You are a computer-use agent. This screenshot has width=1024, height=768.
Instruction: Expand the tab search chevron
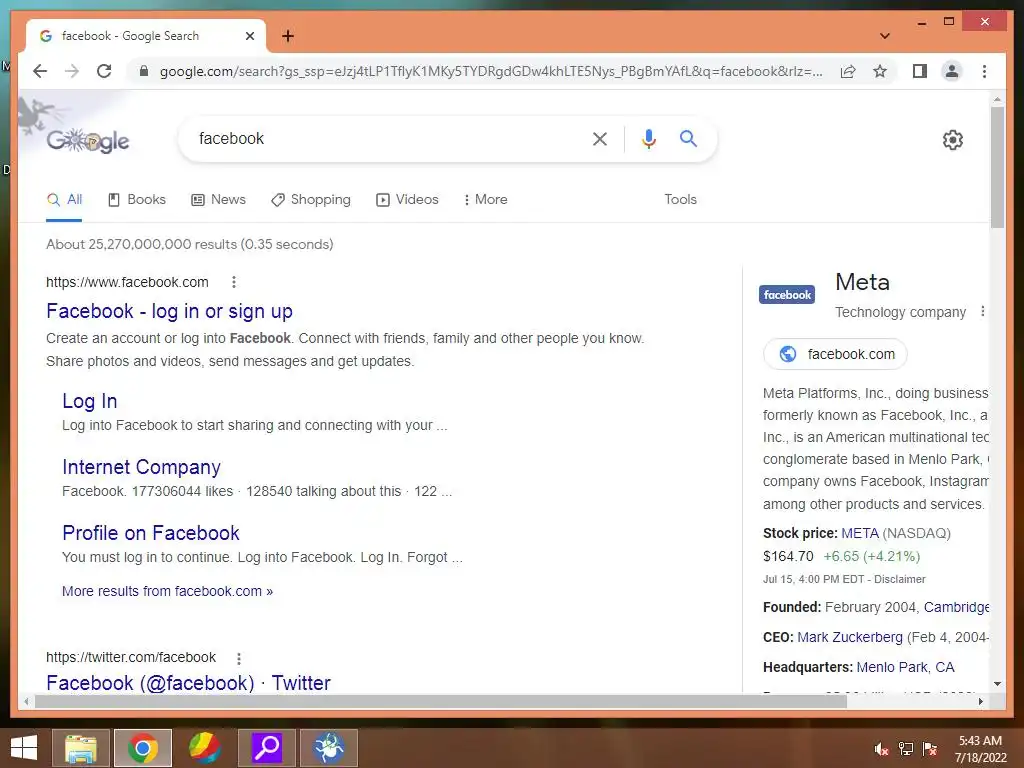click(885, 36)
